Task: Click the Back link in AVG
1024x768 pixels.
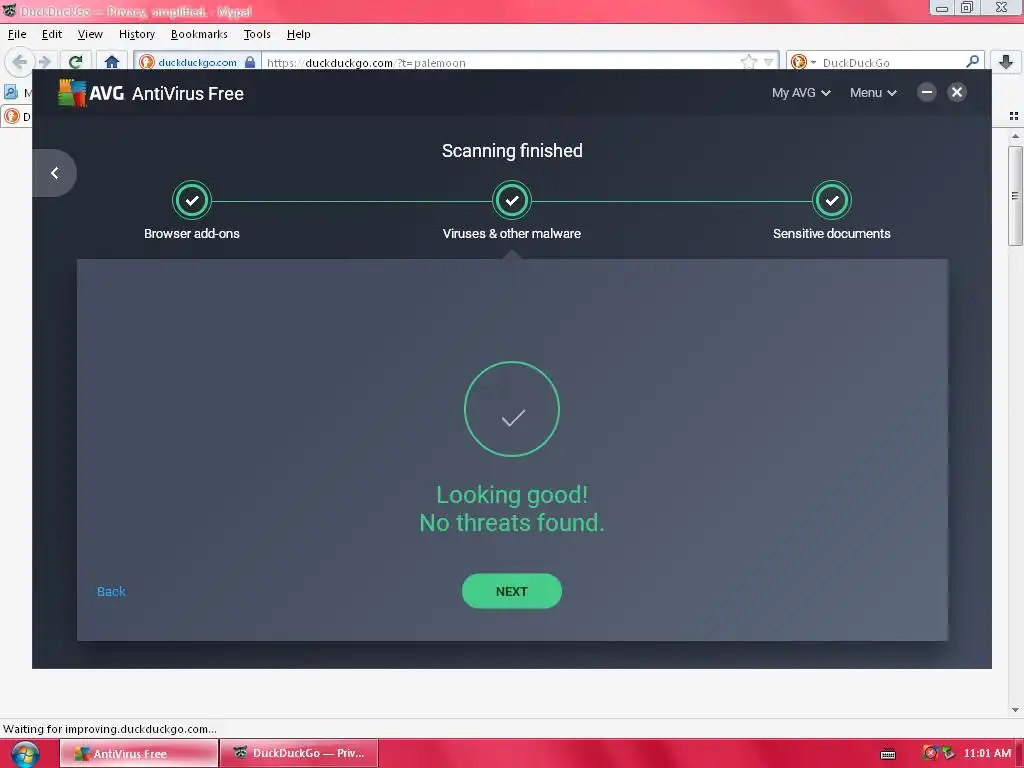Action: (111, 592)
